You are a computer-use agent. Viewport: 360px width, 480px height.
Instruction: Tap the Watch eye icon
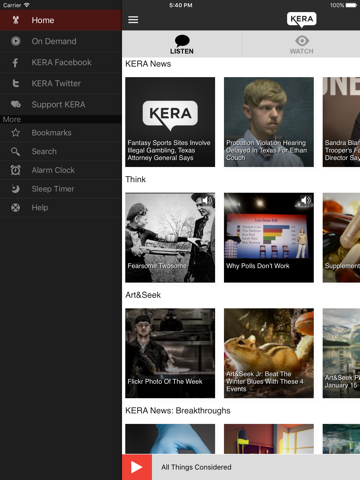point(302,41)
